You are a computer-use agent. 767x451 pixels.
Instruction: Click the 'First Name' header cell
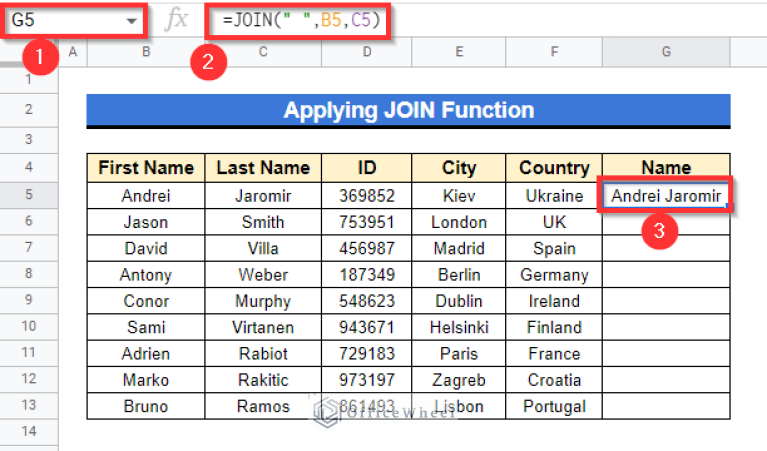coord(146,168)
